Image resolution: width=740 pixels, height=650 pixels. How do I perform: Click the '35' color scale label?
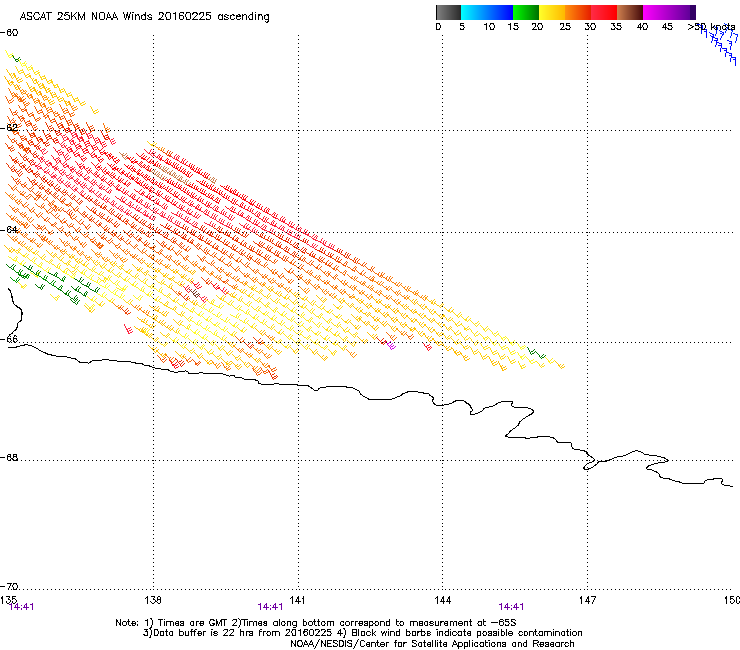click(x=616, y=27)
